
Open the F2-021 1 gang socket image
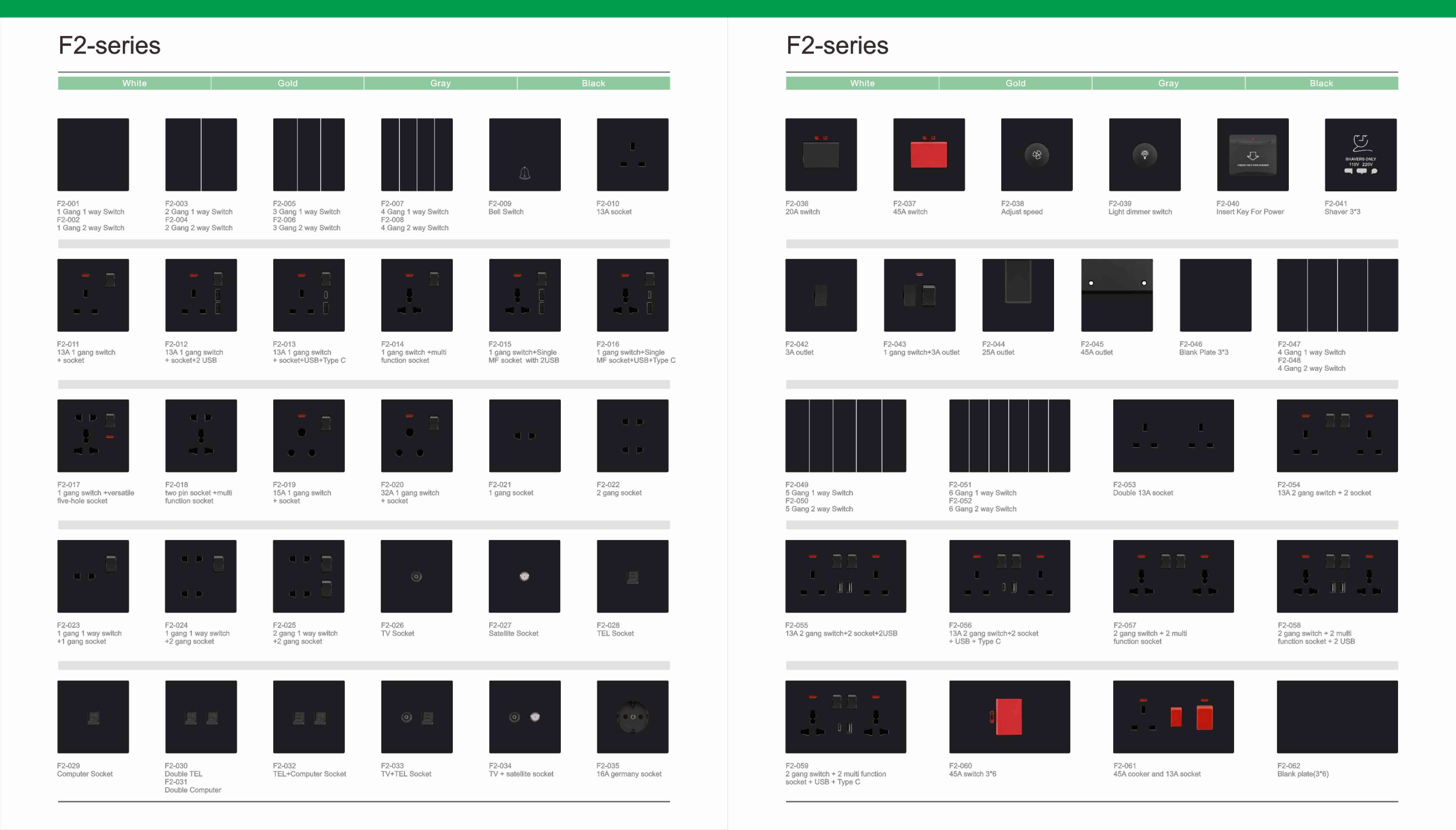(525, 435)
